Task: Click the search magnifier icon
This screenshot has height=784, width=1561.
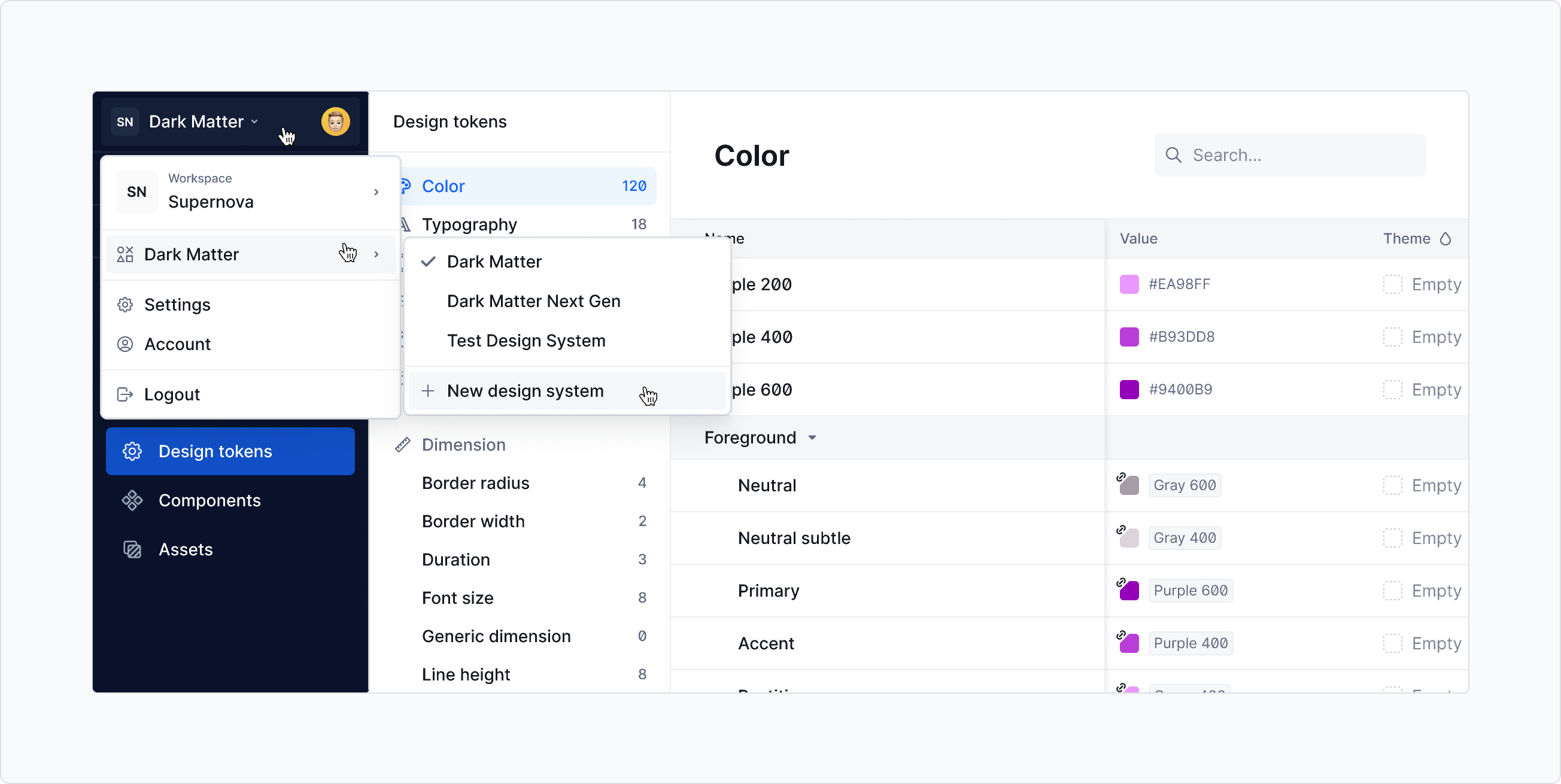Action: (x=1174, y=155)
